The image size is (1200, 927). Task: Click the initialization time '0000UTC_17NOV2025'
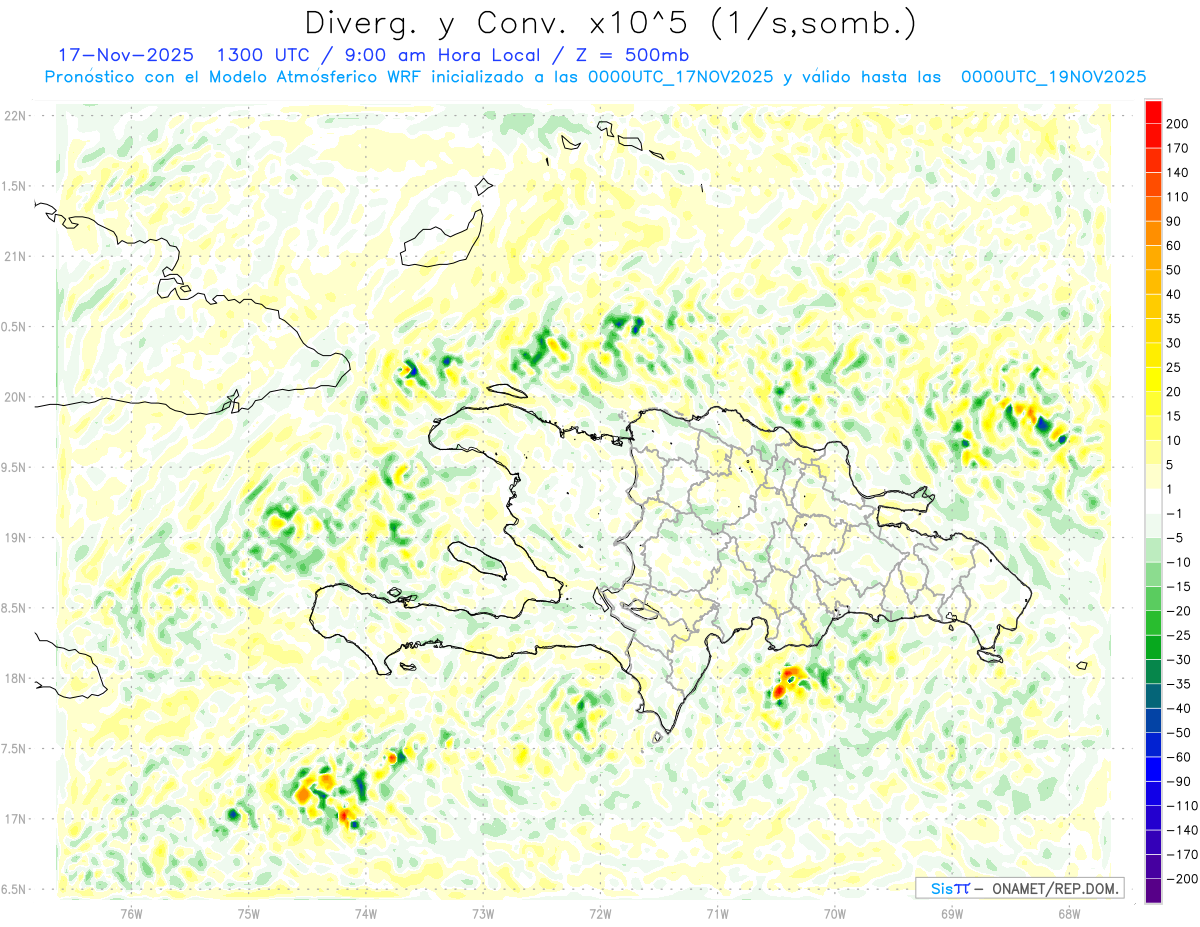pos(681,77)
